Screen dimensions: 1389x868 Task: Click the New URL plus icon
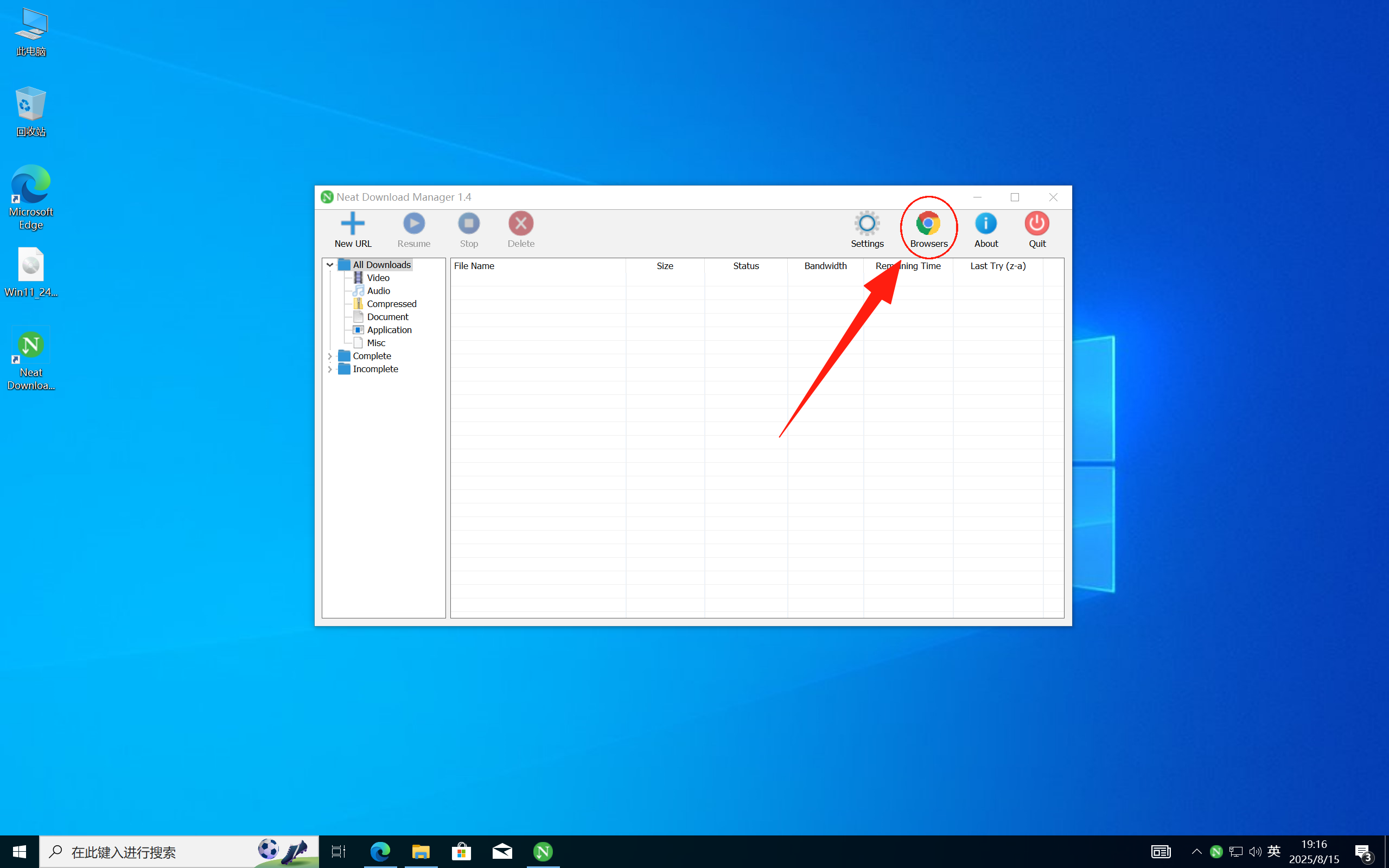point(353,224)
